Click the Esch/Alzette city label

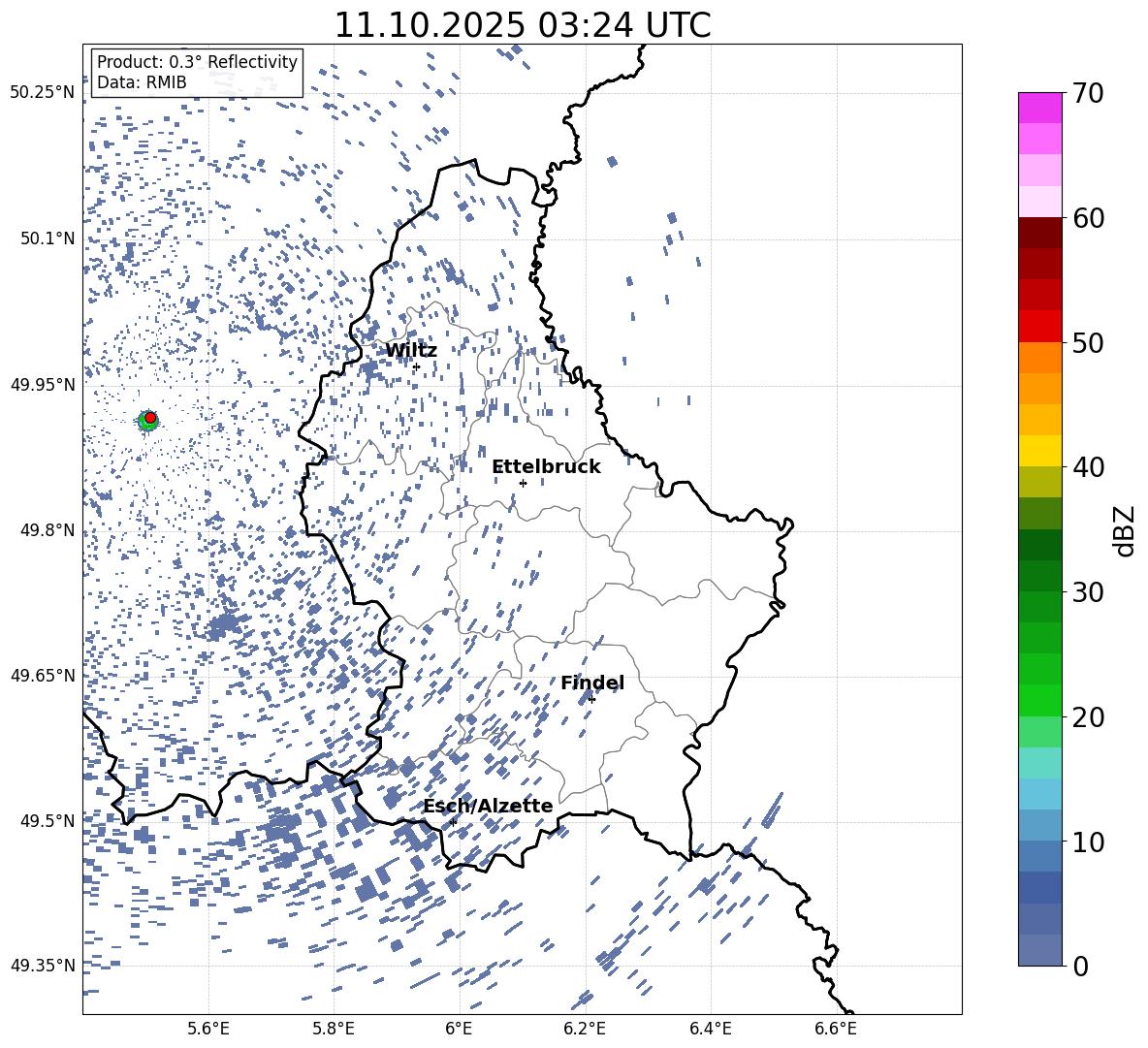click(488, 806)
